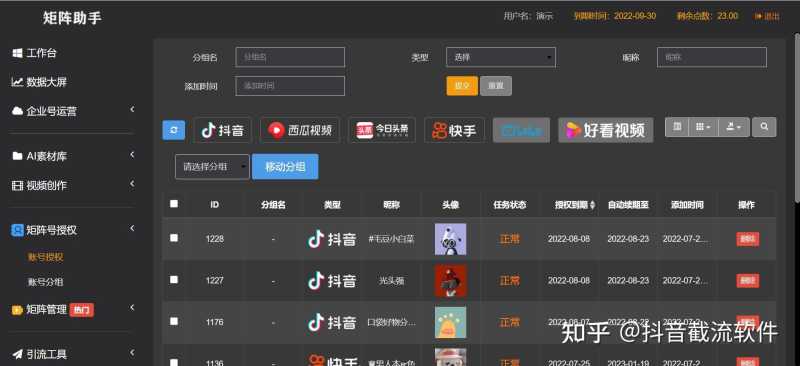Screen dimensions: 800x366
Task: Focus the 添加时间 input field
Action: point(290,86)
